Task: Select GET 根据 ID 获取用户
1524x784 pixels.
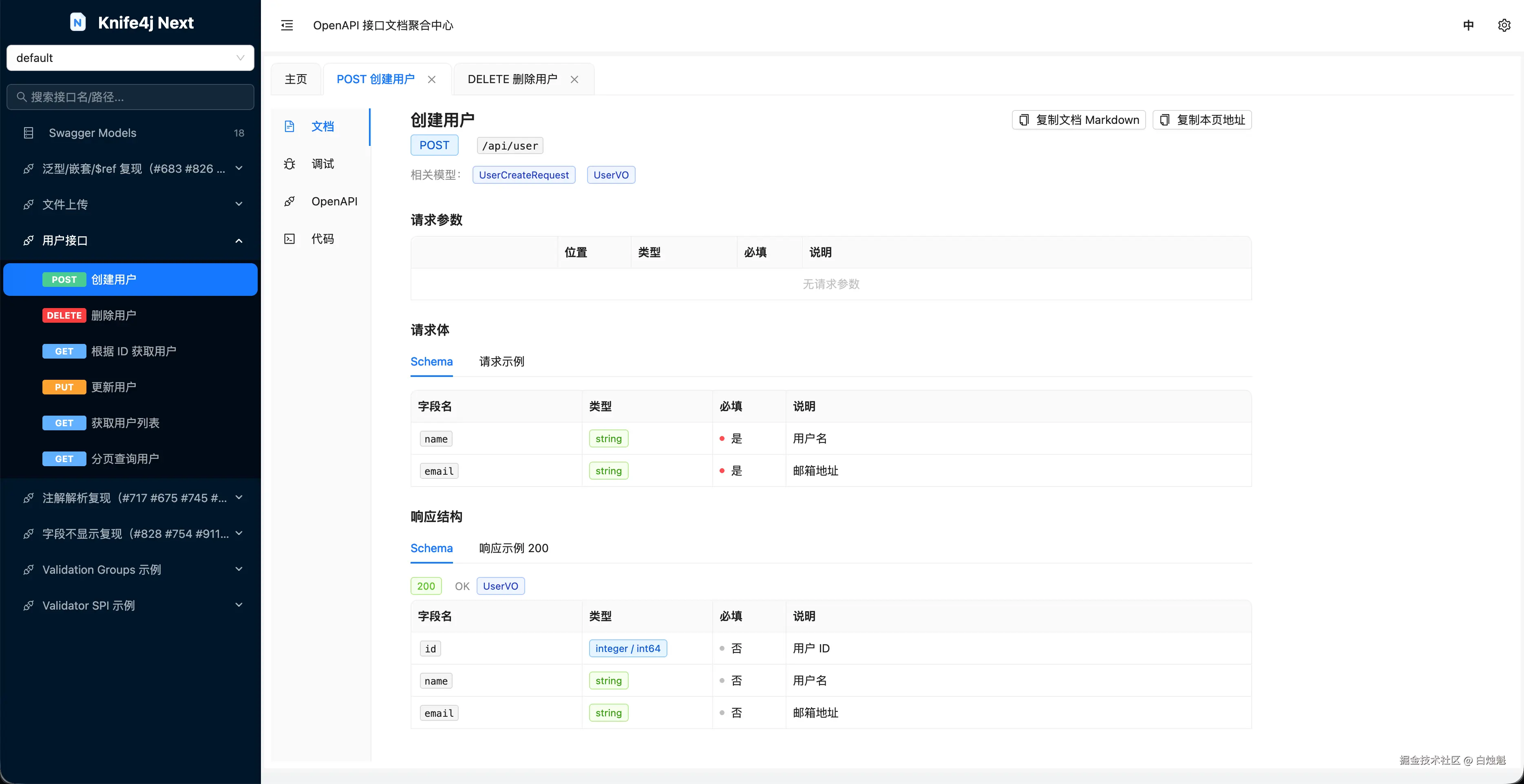Action: (130, 351)
